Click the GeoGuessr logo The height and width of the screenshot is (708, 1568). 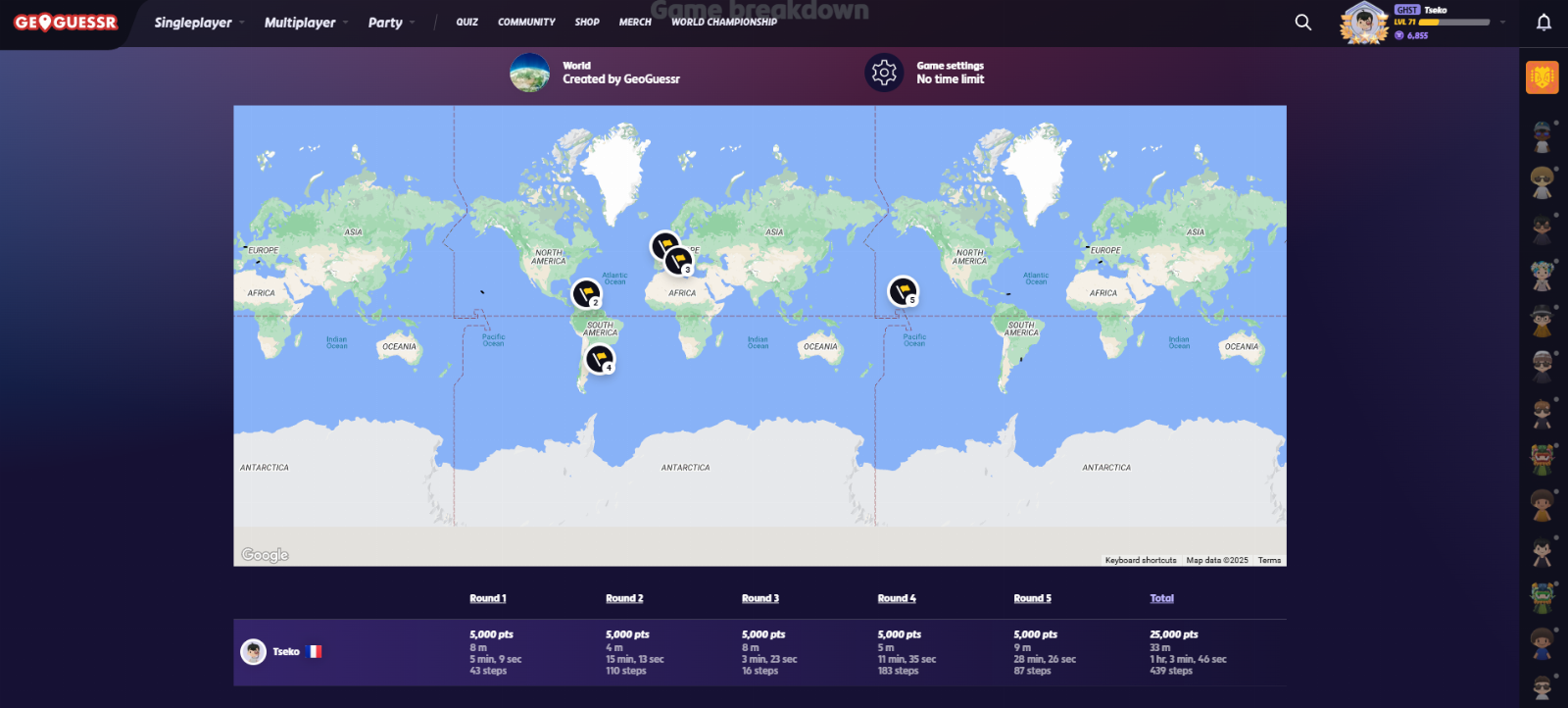tap(66, 23)
